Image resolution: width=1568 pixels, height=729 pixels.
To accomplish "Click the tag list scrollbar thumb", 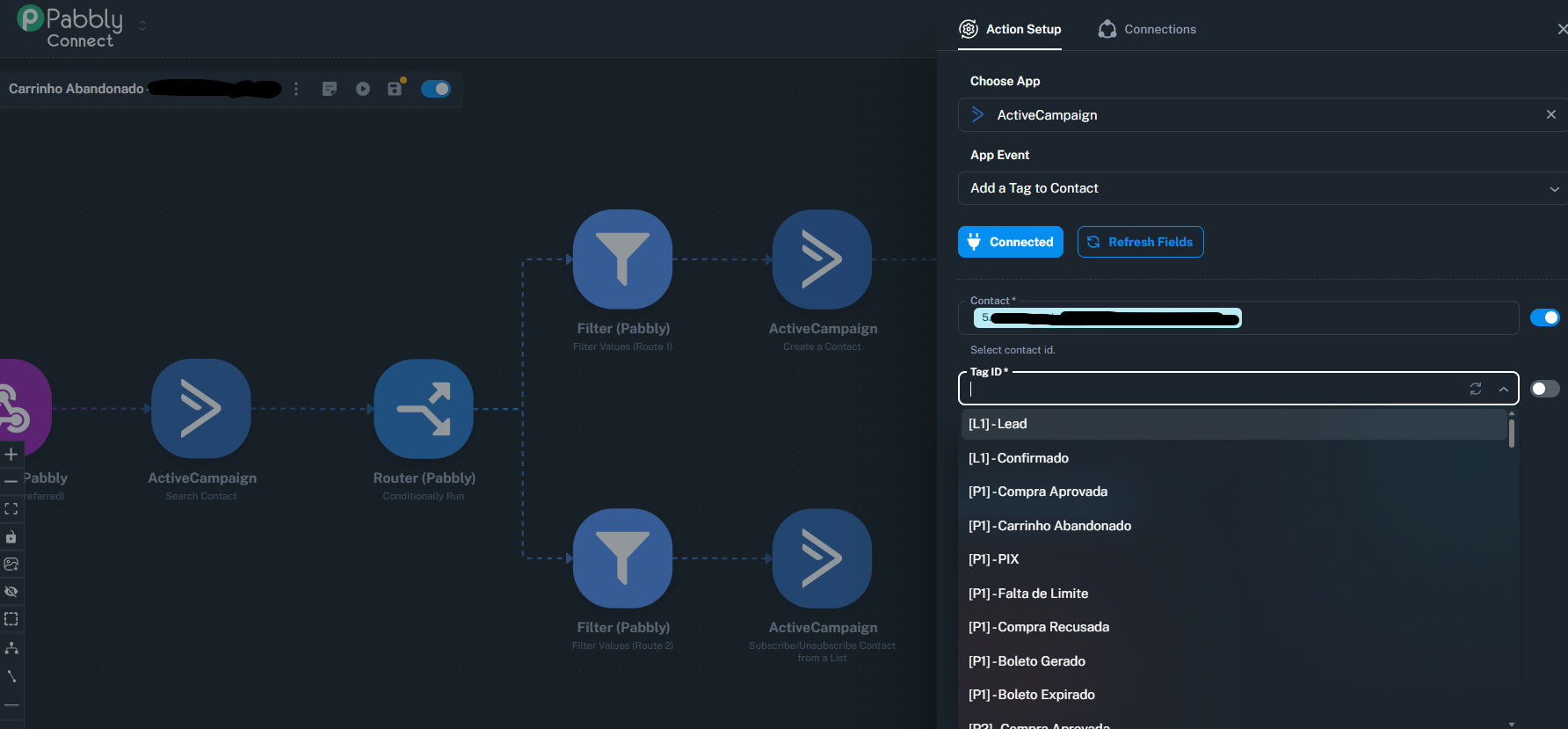I will [x=1512, y=434].
